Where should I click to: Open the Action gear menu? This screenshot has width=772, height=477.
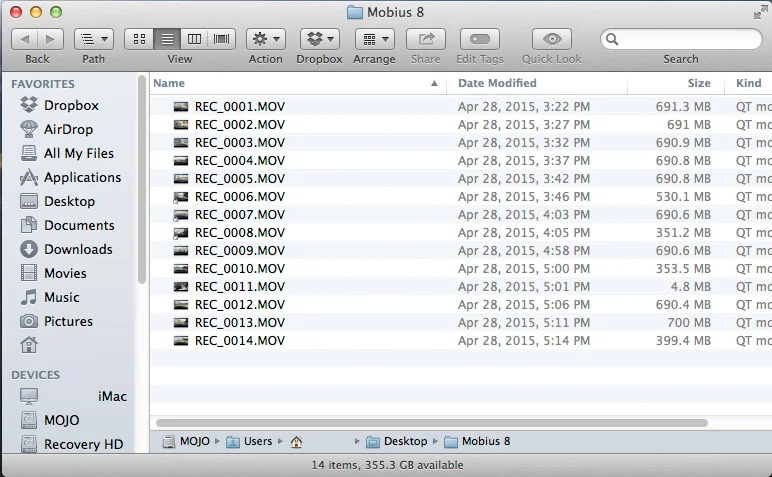pyautogui.click(x=266, y=39)
